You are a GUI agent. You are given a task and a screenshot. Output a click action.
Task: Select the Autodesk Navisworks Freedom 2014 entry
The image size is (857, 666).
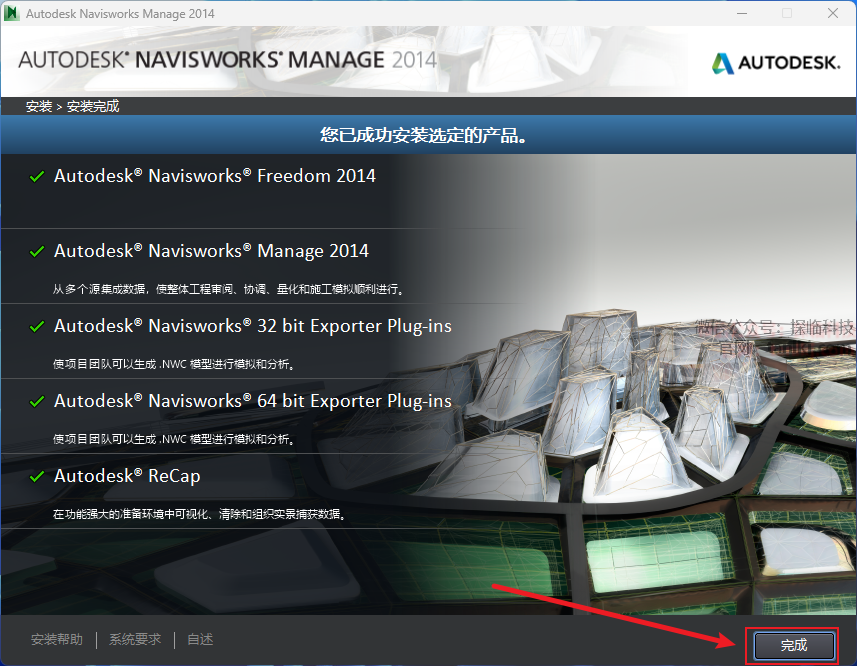215,176
